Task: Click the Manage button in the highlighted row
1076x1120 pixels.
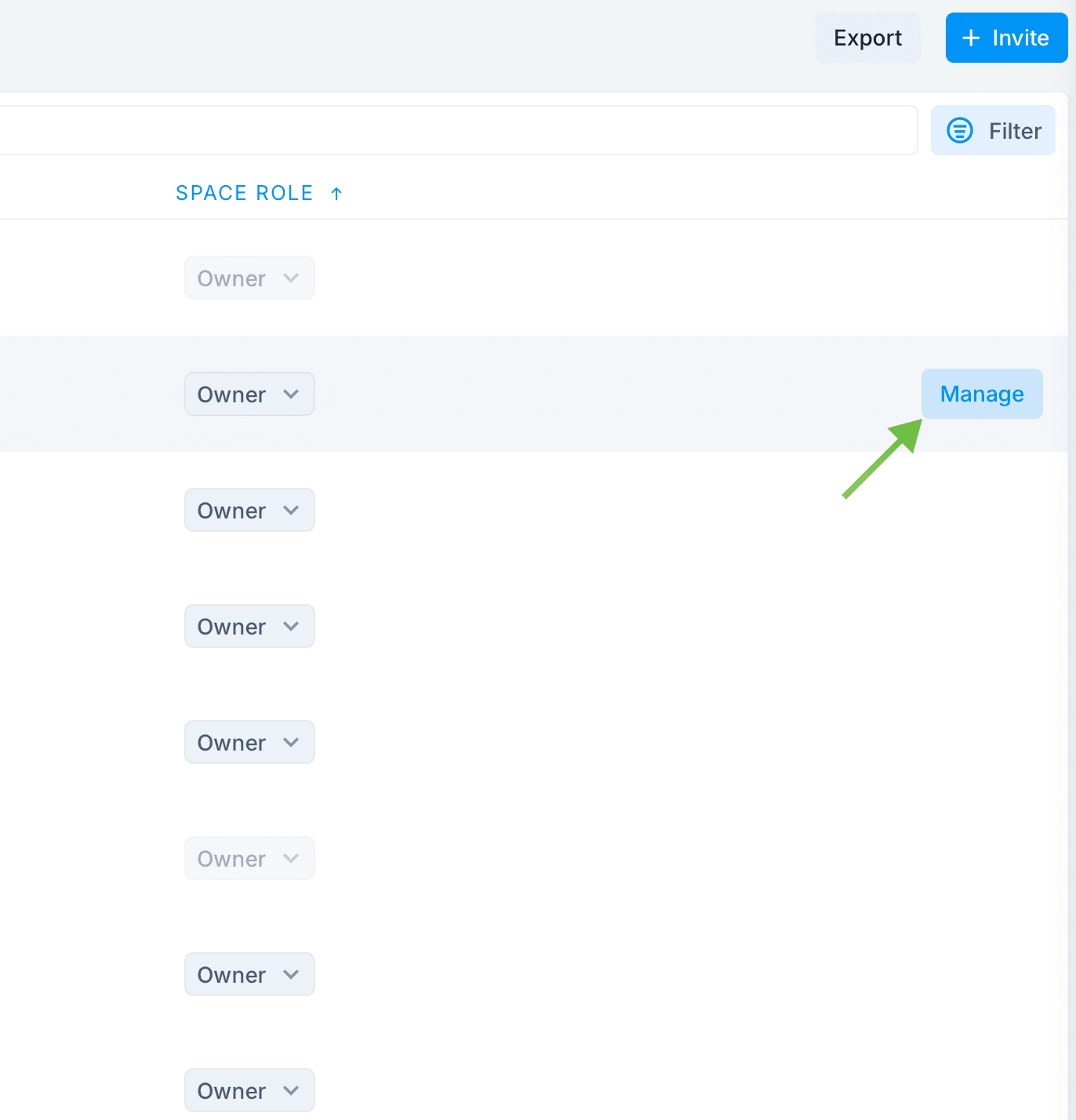Action: (x=982, y=394)
